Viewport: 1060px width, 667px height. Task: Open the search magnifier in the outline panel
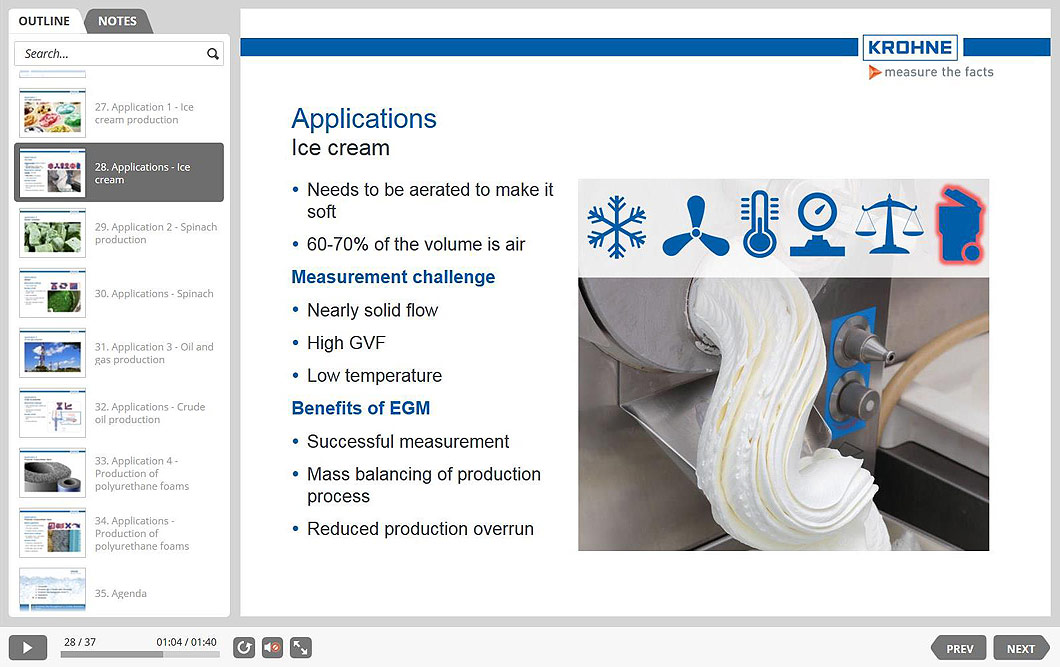coord(212,53)
